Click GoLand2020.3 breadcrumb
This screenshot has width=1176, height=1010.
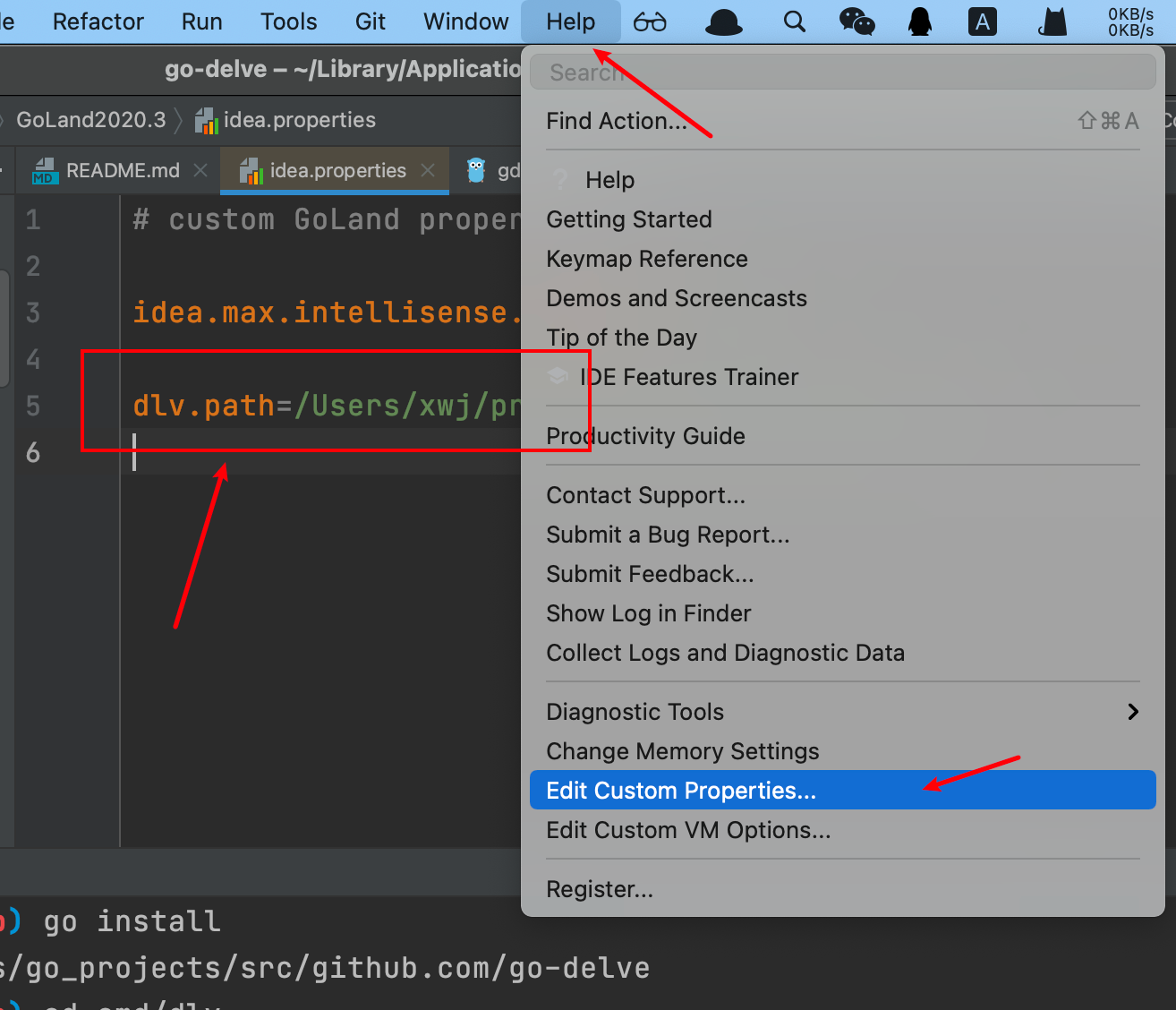pyautogui.click(x=91, y=120)
